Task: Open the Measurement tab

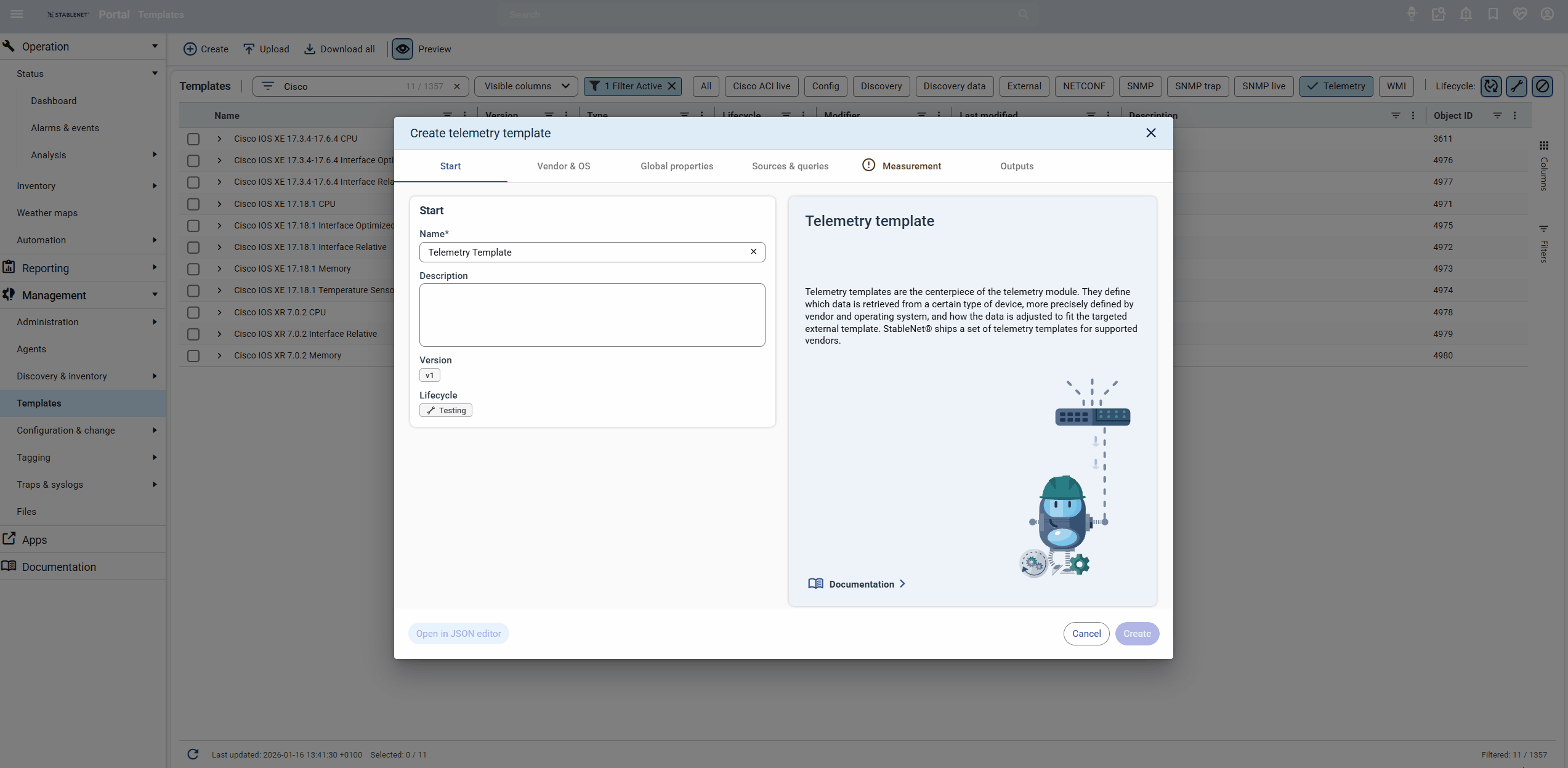Action: point(911,166)
